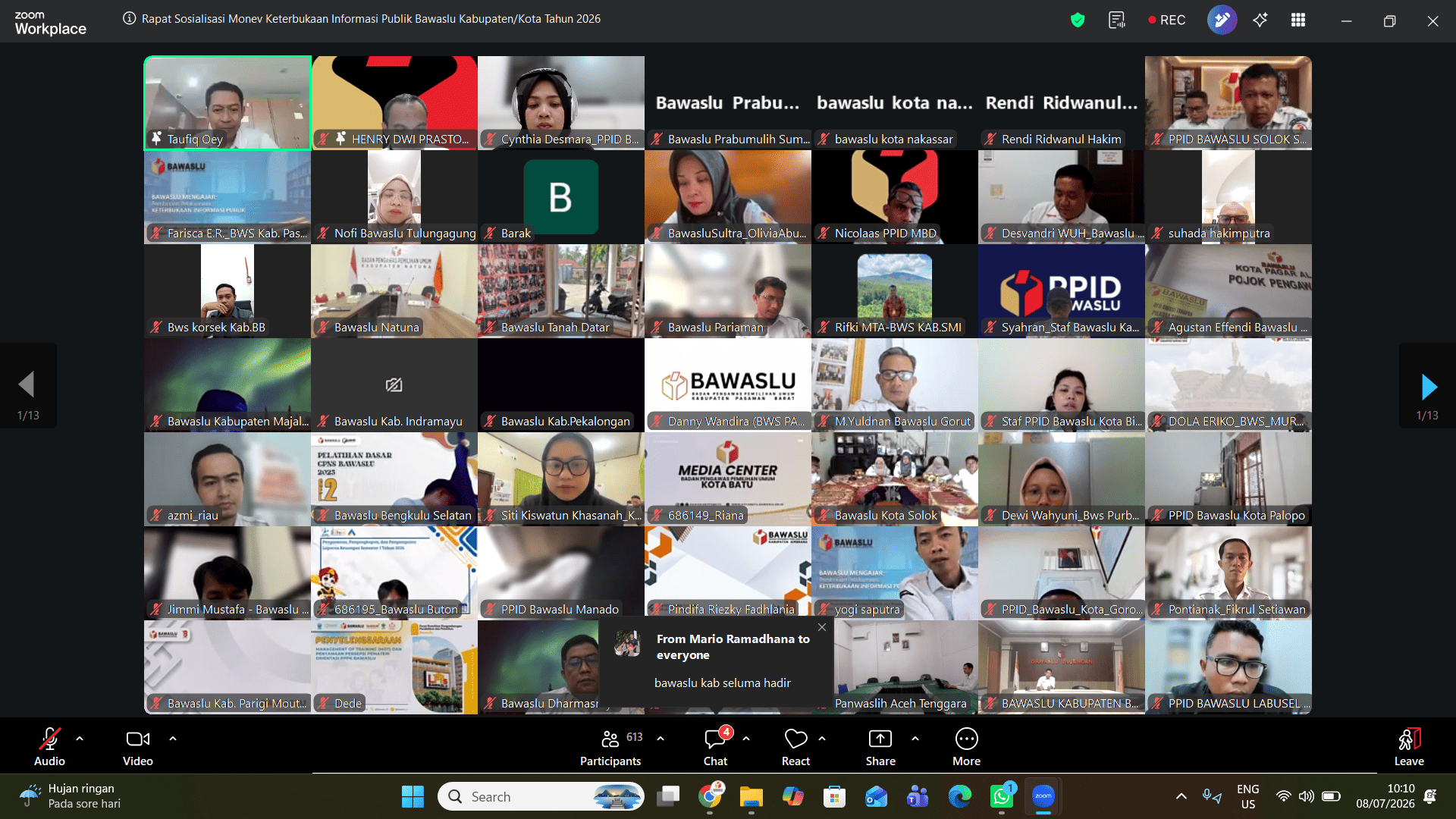Select the PPID Bawaslu Manado tile
This screenshot has width=1456, height=819.
tap(561, 573)
